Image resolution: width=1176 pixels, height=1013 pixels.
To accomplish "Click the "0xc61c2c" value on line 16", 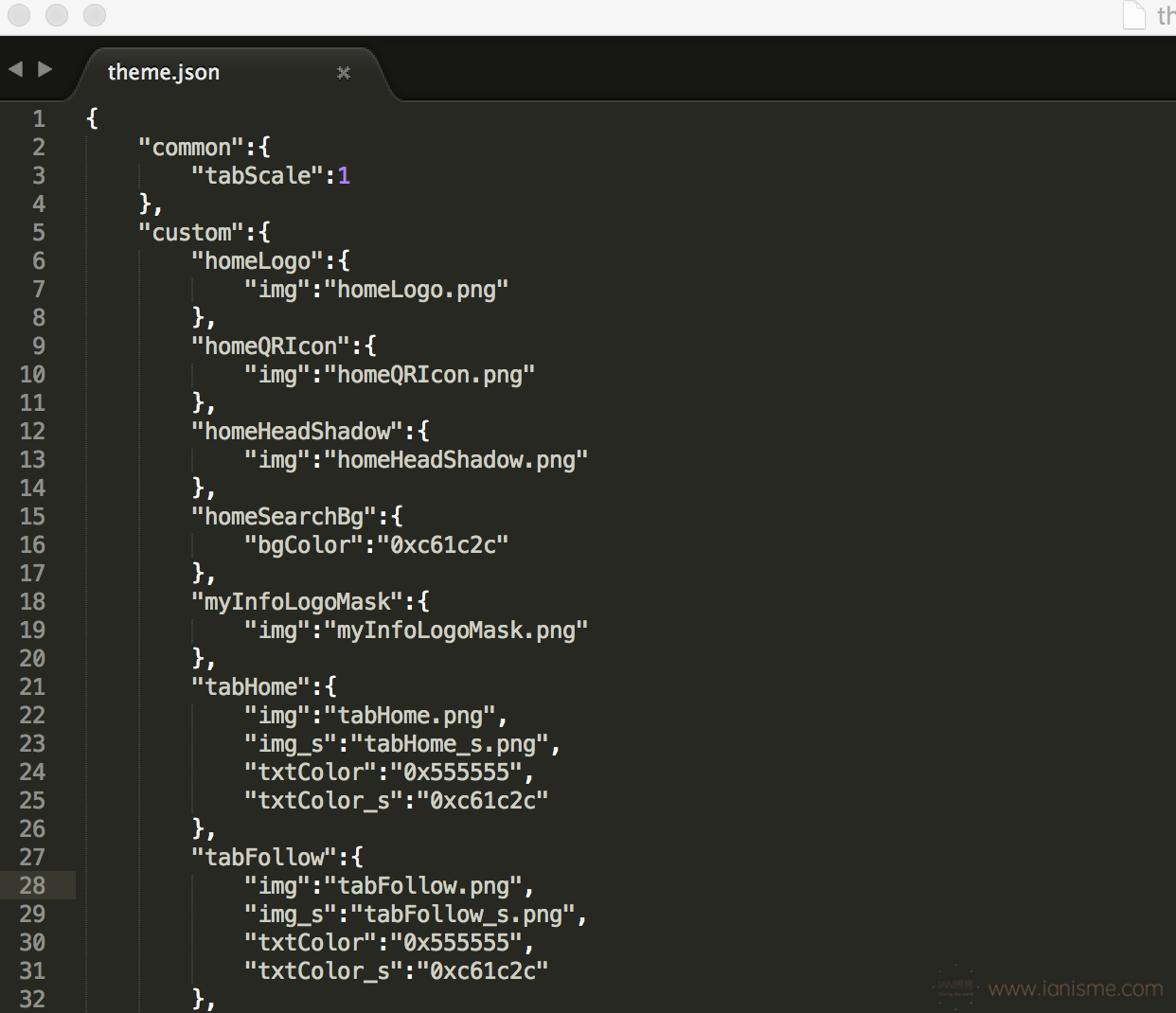I will click(443, 544).
